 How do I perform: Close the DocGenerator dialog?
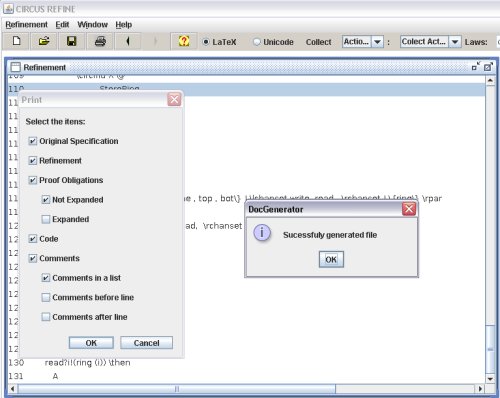(409, 209)
